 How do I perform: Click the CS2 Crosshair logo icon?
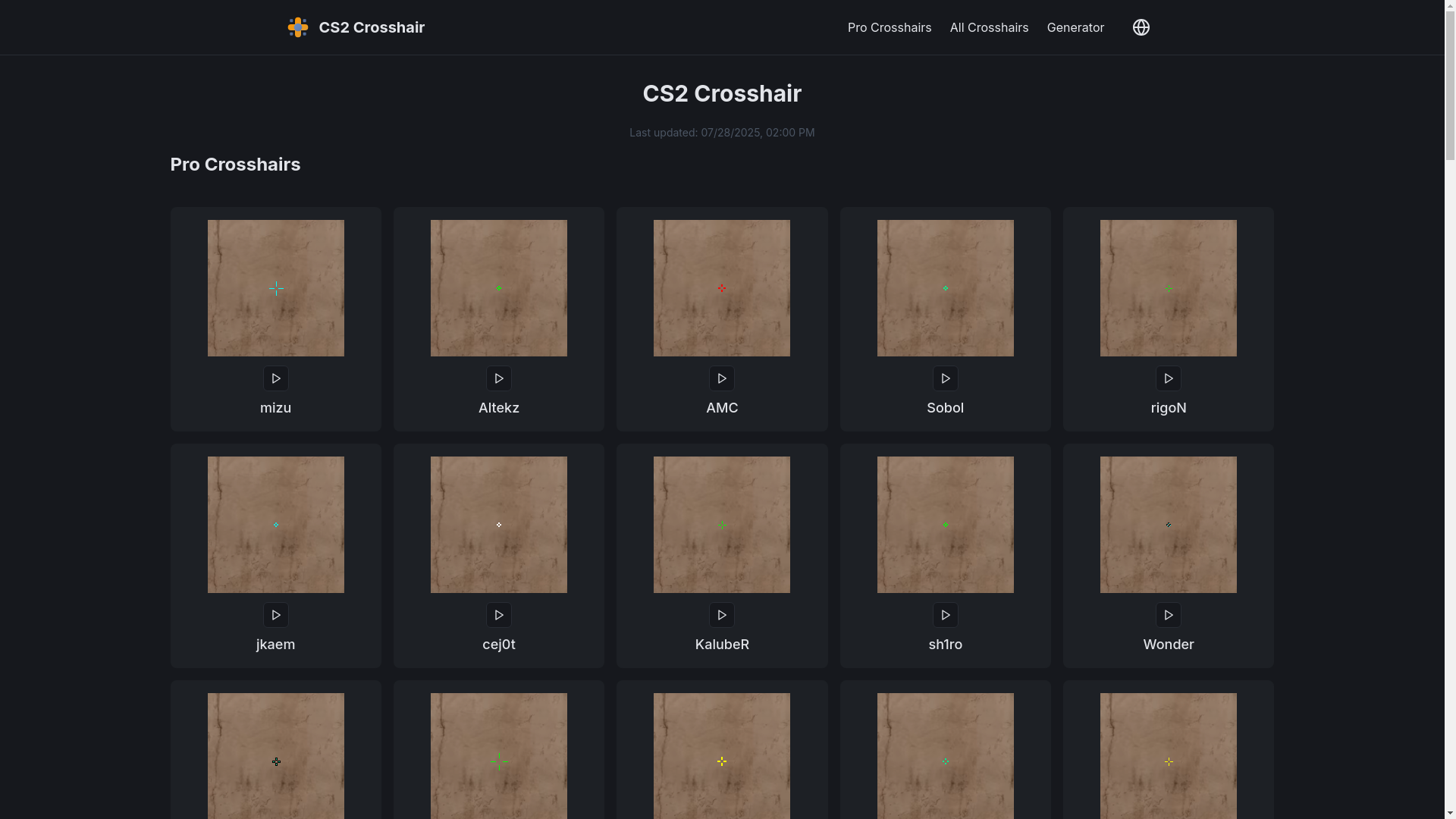(x=298, y=27)
